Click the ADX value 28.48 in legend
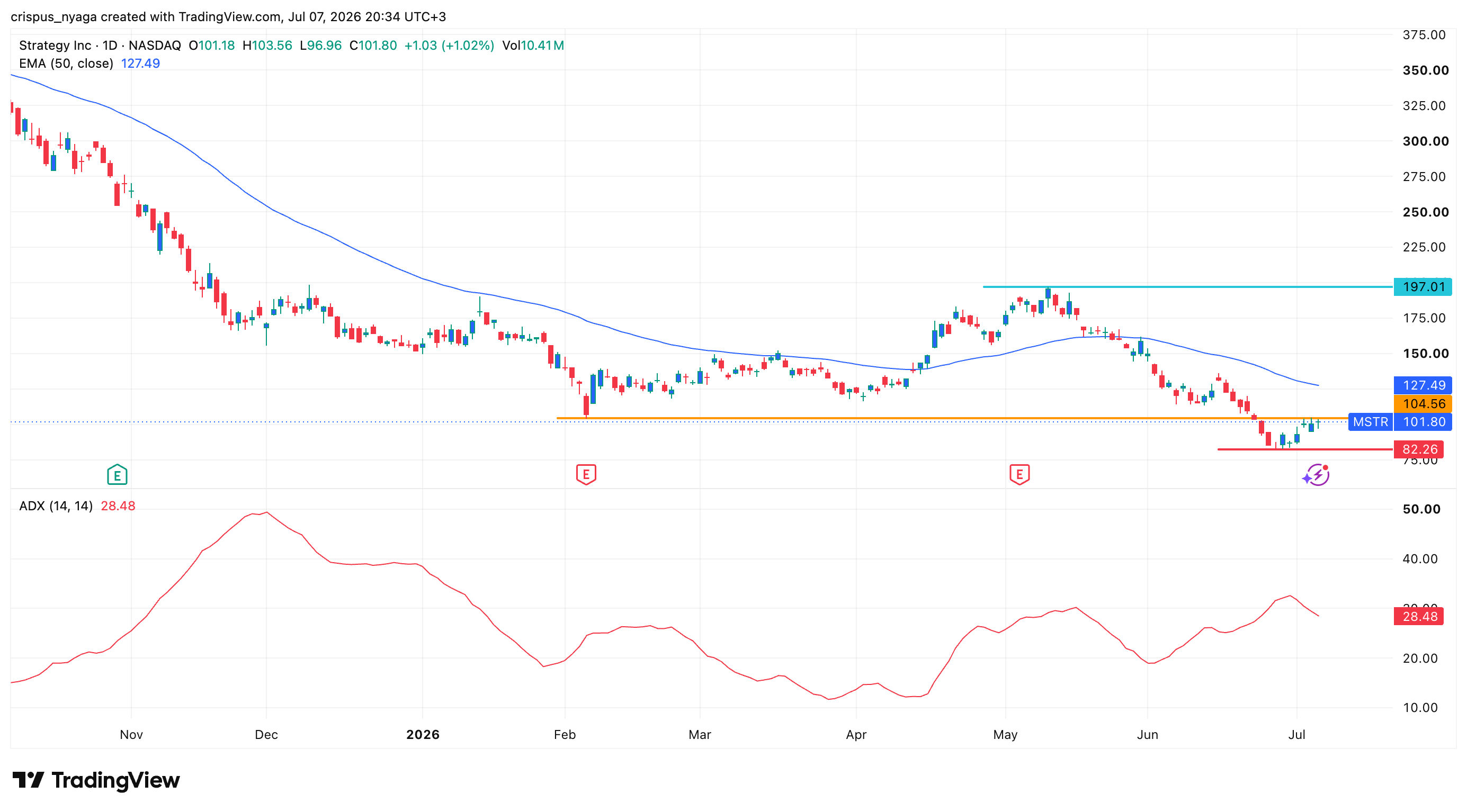The width and height of the screenshot is (1467, 812). tap(118, 506)
